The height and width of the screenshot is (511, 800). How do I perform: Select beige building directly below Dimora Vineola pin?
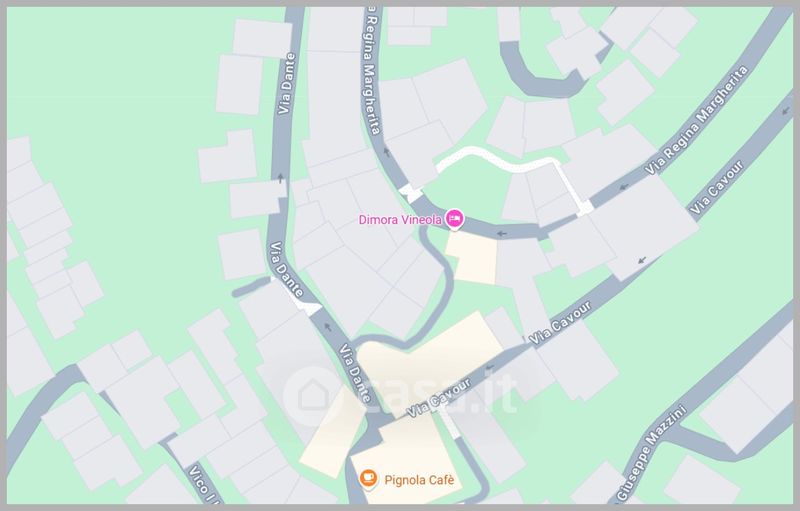473,258
